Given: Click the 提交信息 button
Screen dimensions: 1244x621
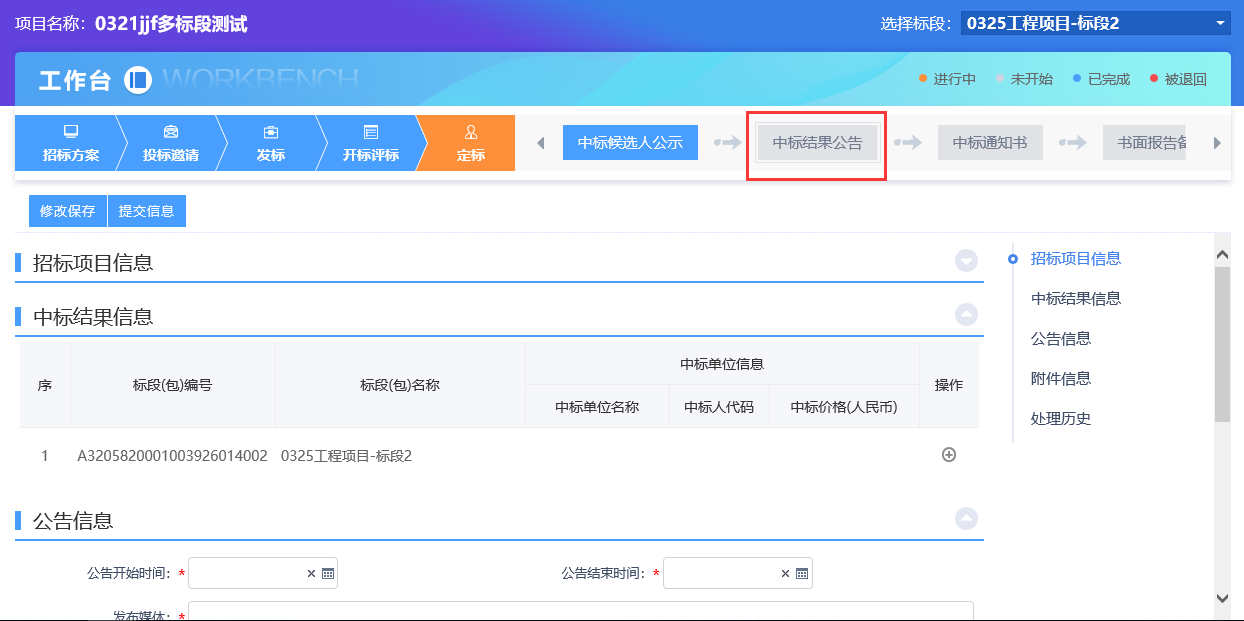Looking at the screenshot, I should pos(146,211).
